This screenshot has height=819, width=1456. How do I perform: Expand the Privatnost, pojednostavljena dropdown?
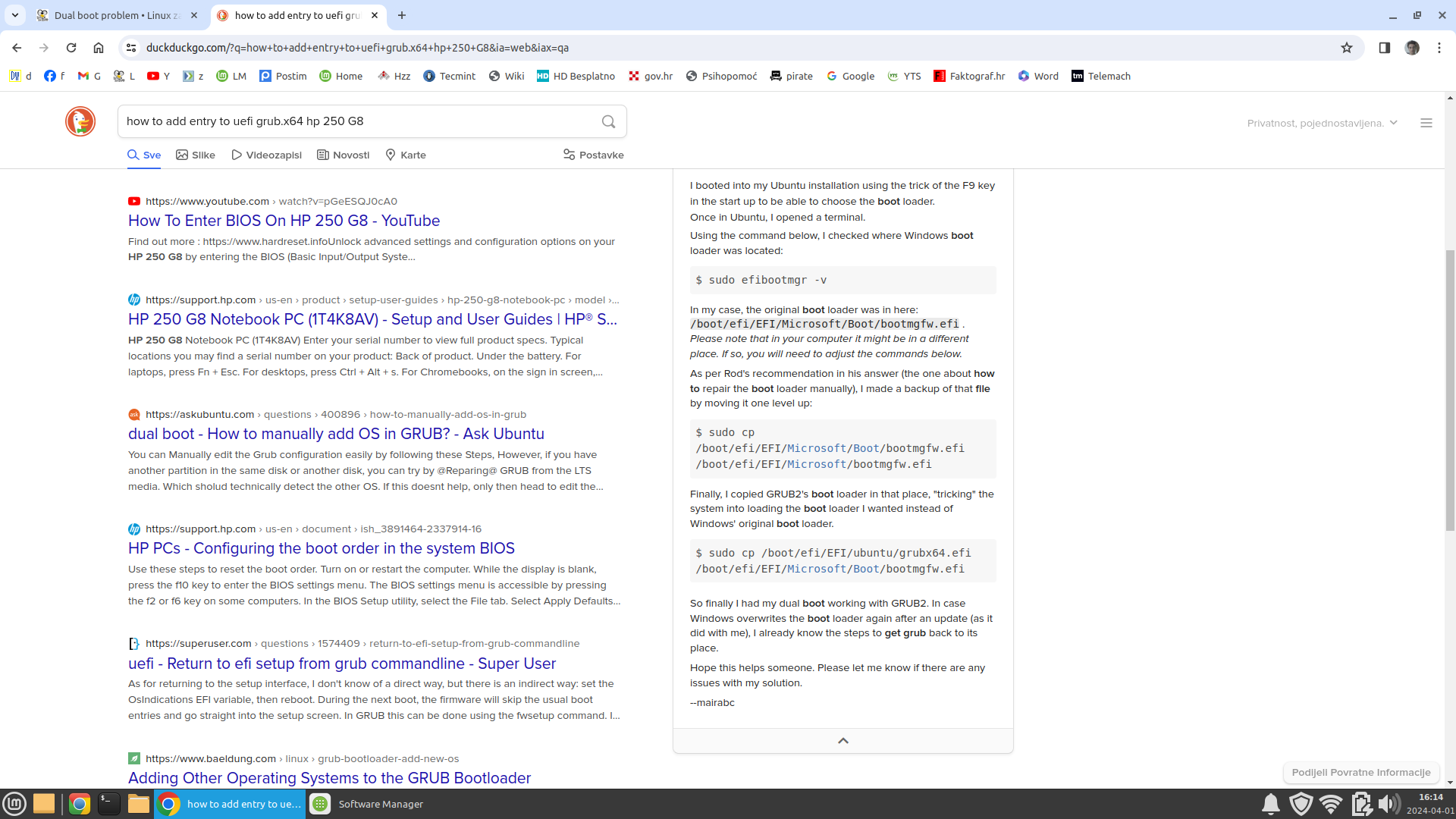pyautogui.click(x=1322, y=123)
